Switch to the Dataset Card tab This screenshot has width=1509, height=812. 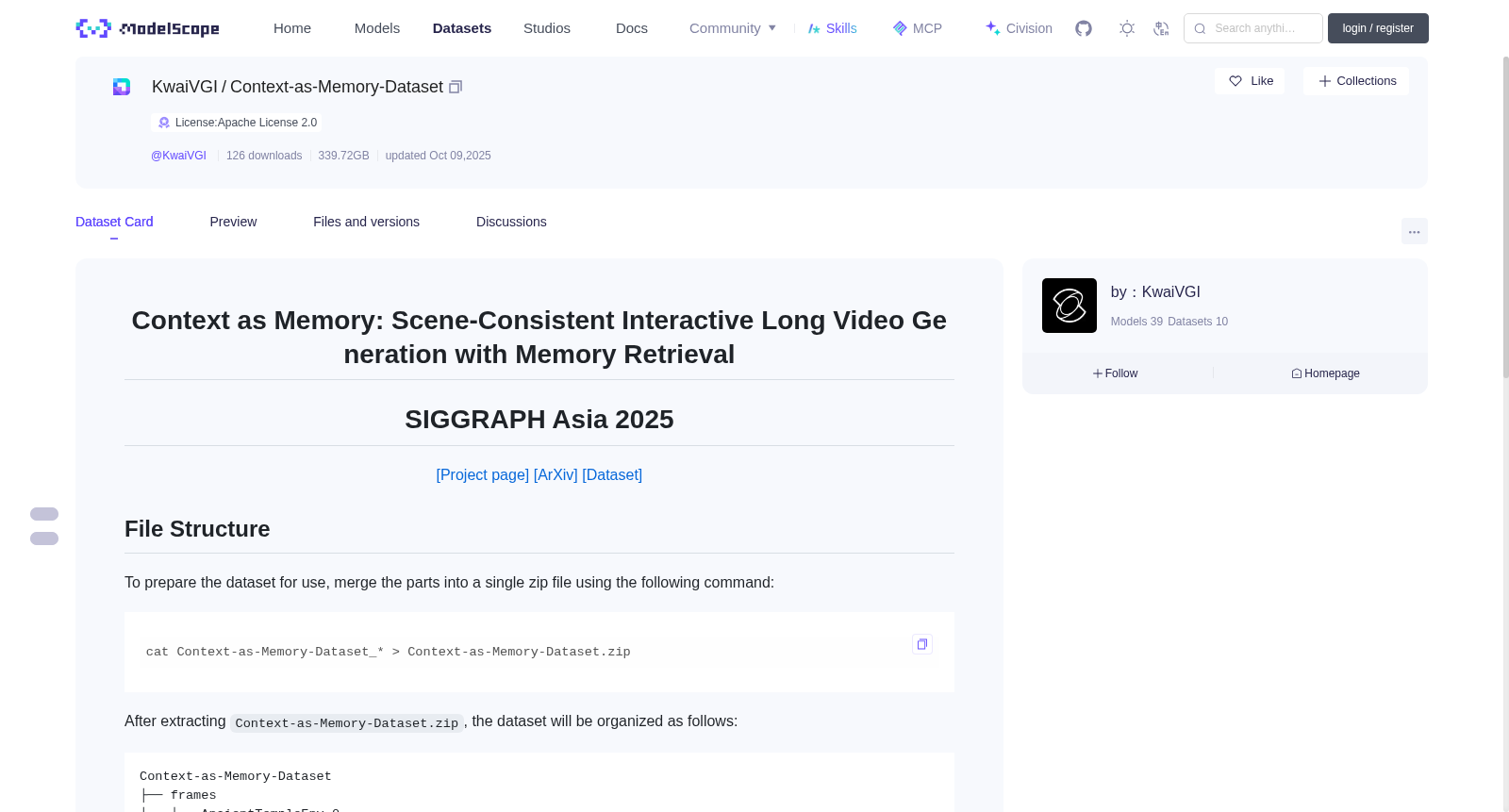tap(114, 222)
